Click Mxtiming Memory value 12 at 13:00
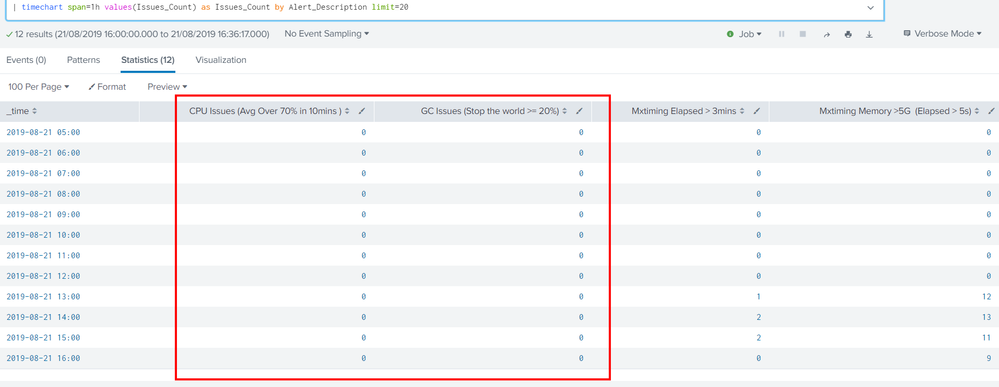The width and height of the screenshot is (999, 387). [987, 296]
